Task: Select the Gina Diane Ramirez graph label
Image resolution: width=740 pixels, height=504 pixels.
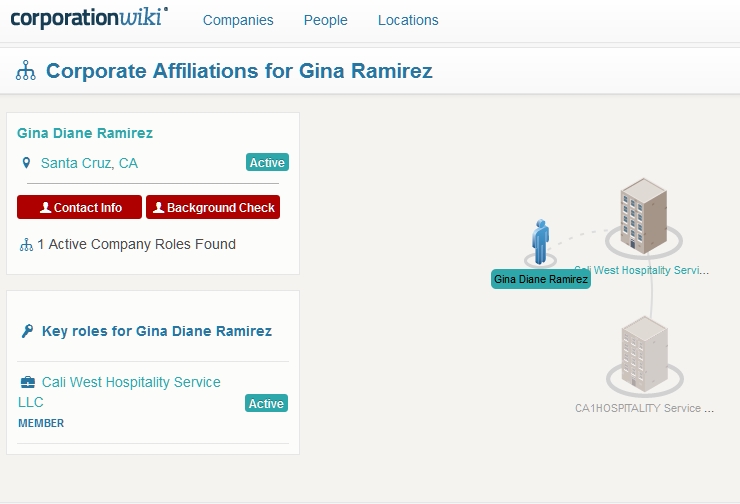Action: [x=541, y=279]
